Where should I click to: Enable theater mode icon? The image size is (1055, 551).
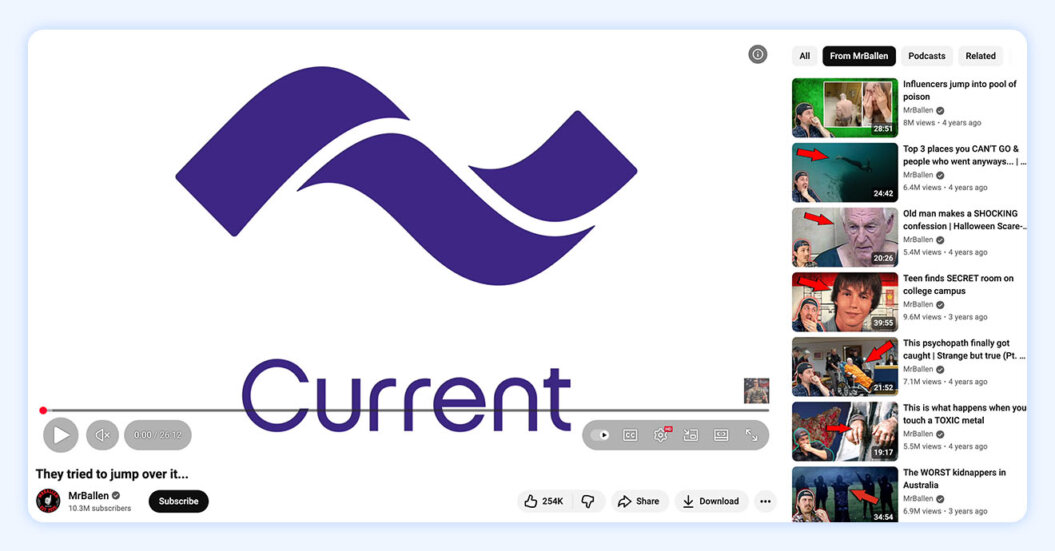[721, 435]
